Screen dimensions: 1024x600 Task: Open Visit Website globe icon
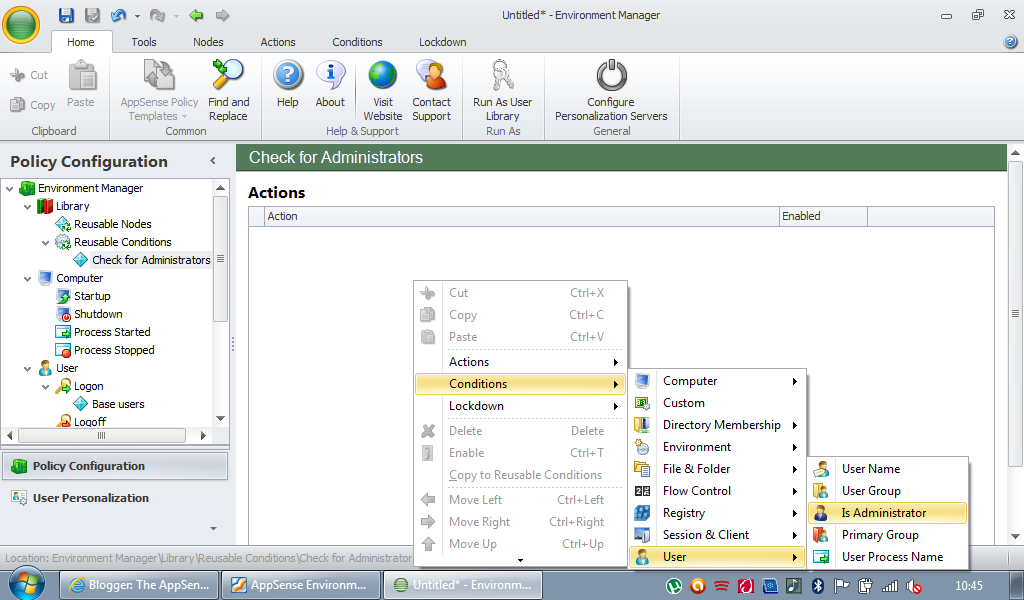point(382,78)
